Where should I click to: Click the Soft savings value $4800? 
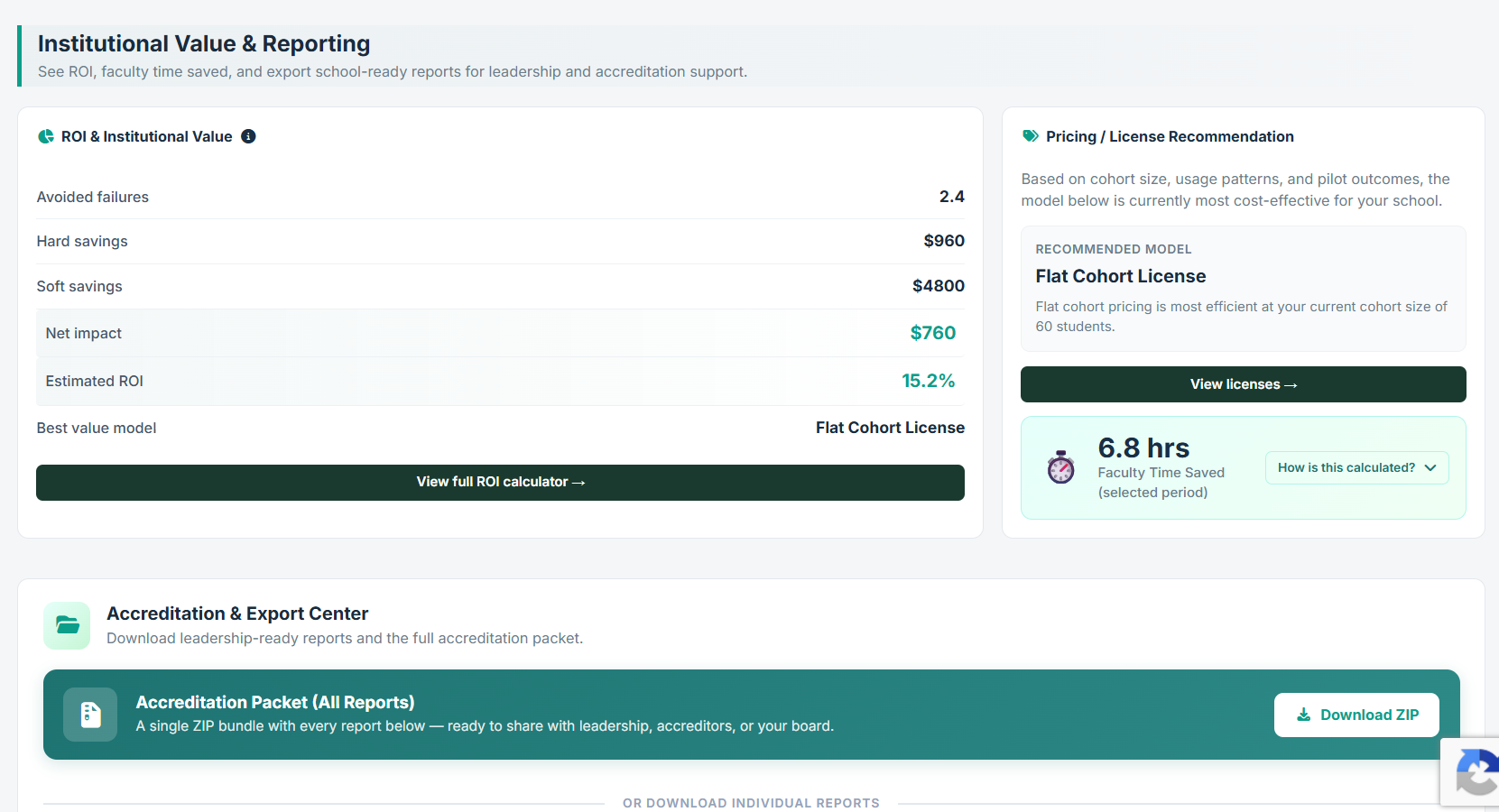(939, 286)
